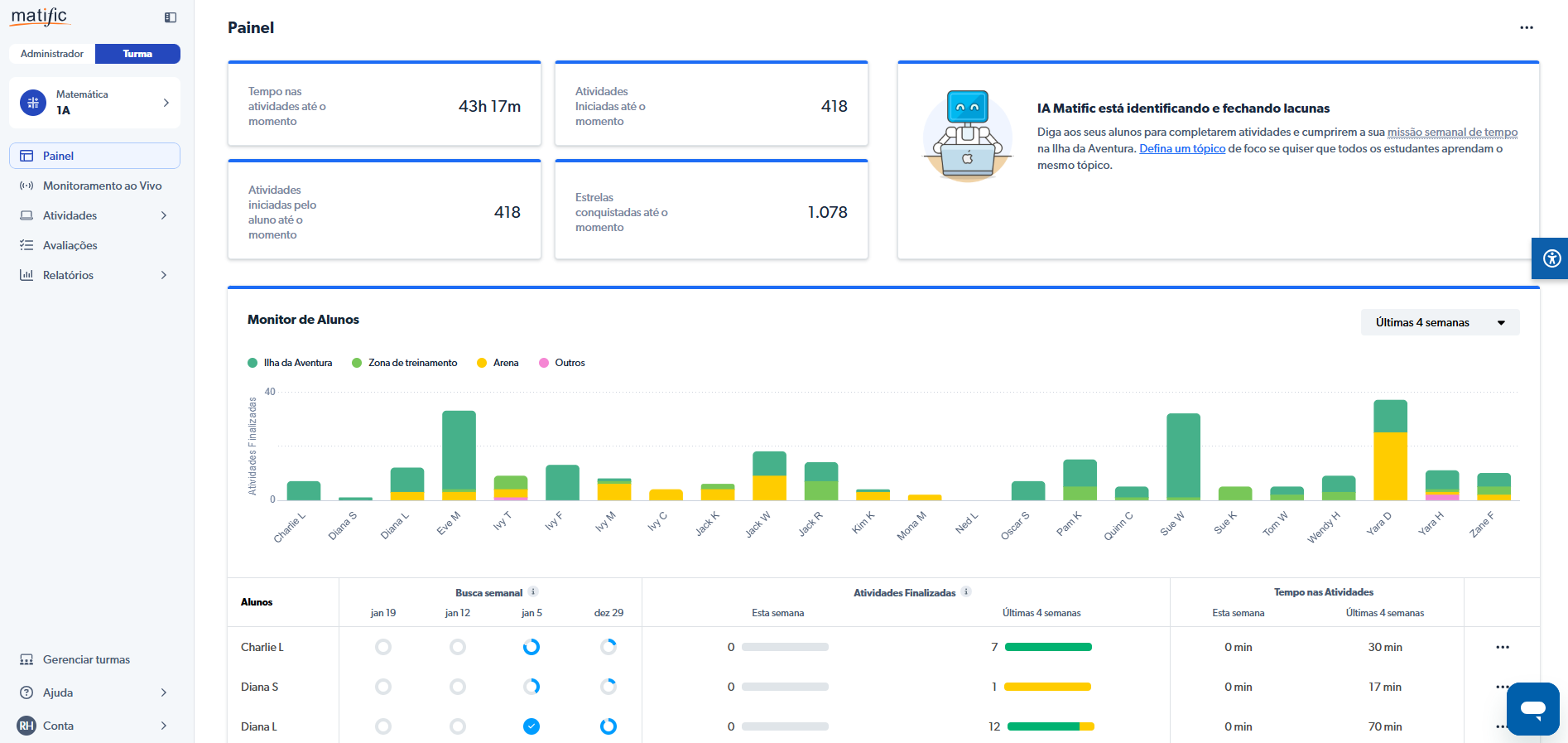Image resolution: width=1568 pixels, height=743 pixels.
Task: Toggle the Ilha da Aventura legend series
Action: [x=290, y=363]
